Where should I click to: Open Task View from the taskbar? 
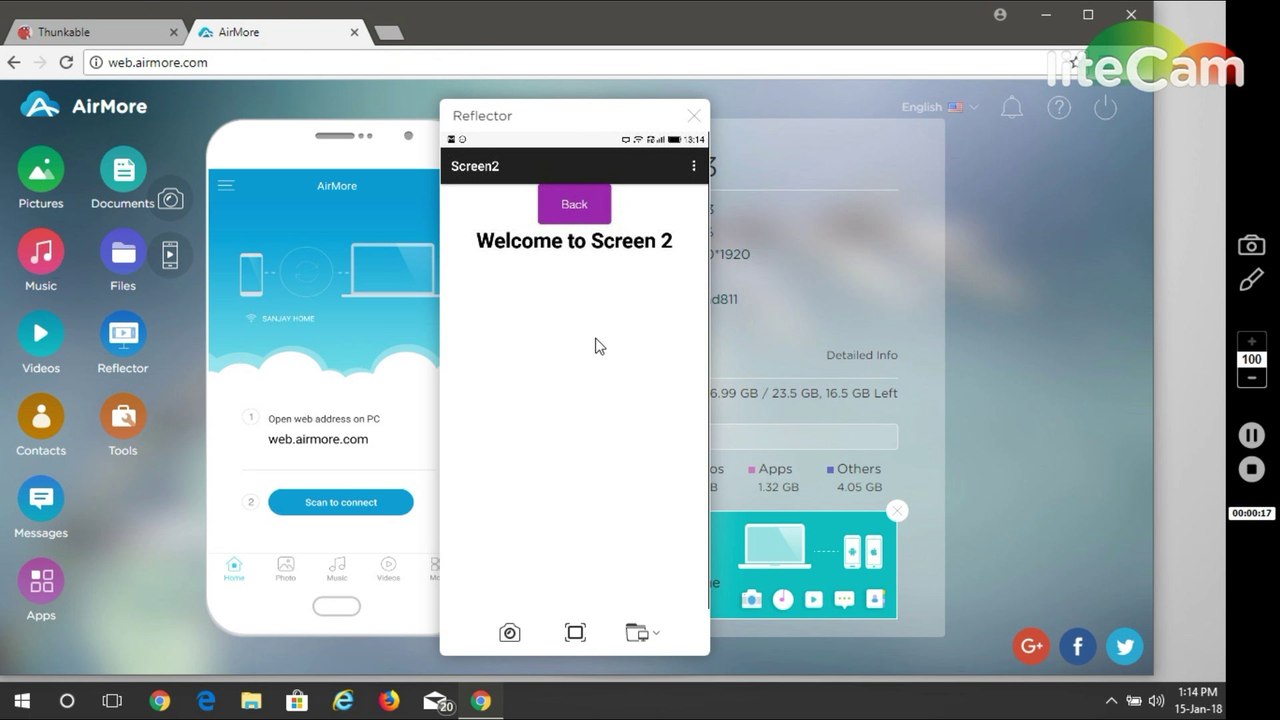coord(113,701)
